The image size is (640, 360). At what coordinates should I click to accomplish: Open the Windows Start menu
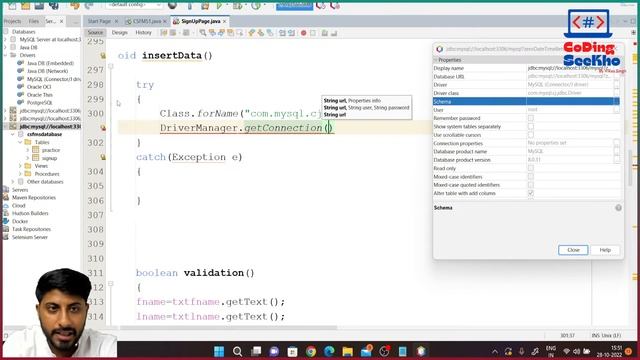click(219, 351)
